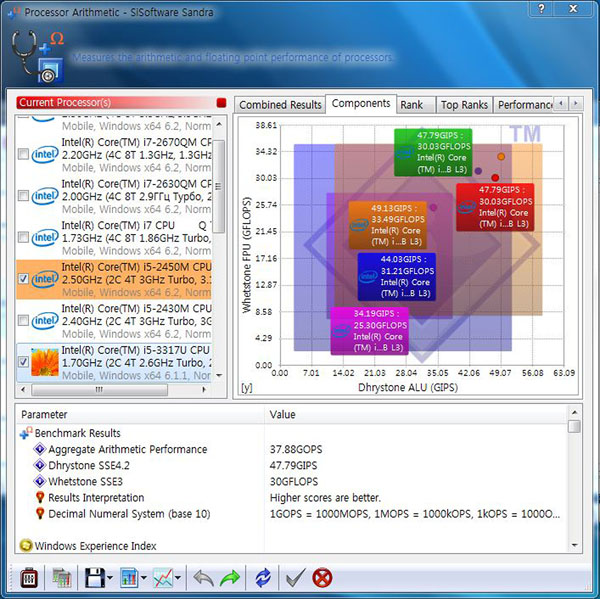This screenshot has height=599, width=600.
Task: Click the 30GFLOPS Whetstone value
Action: [x=294, y=481]
